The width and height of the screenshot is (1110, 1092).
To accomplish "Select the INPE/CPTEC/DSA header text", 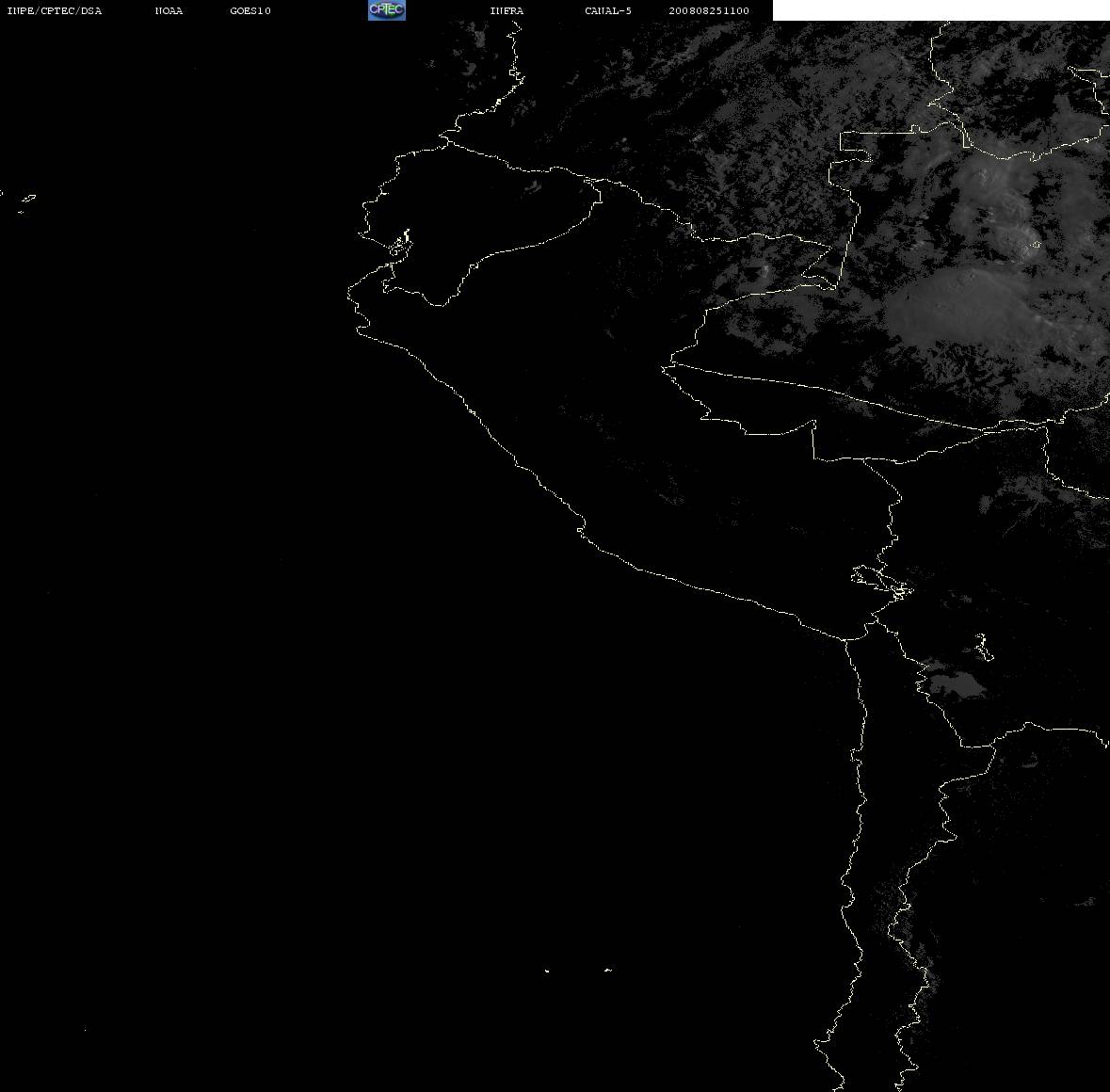I will click(55, 10).
